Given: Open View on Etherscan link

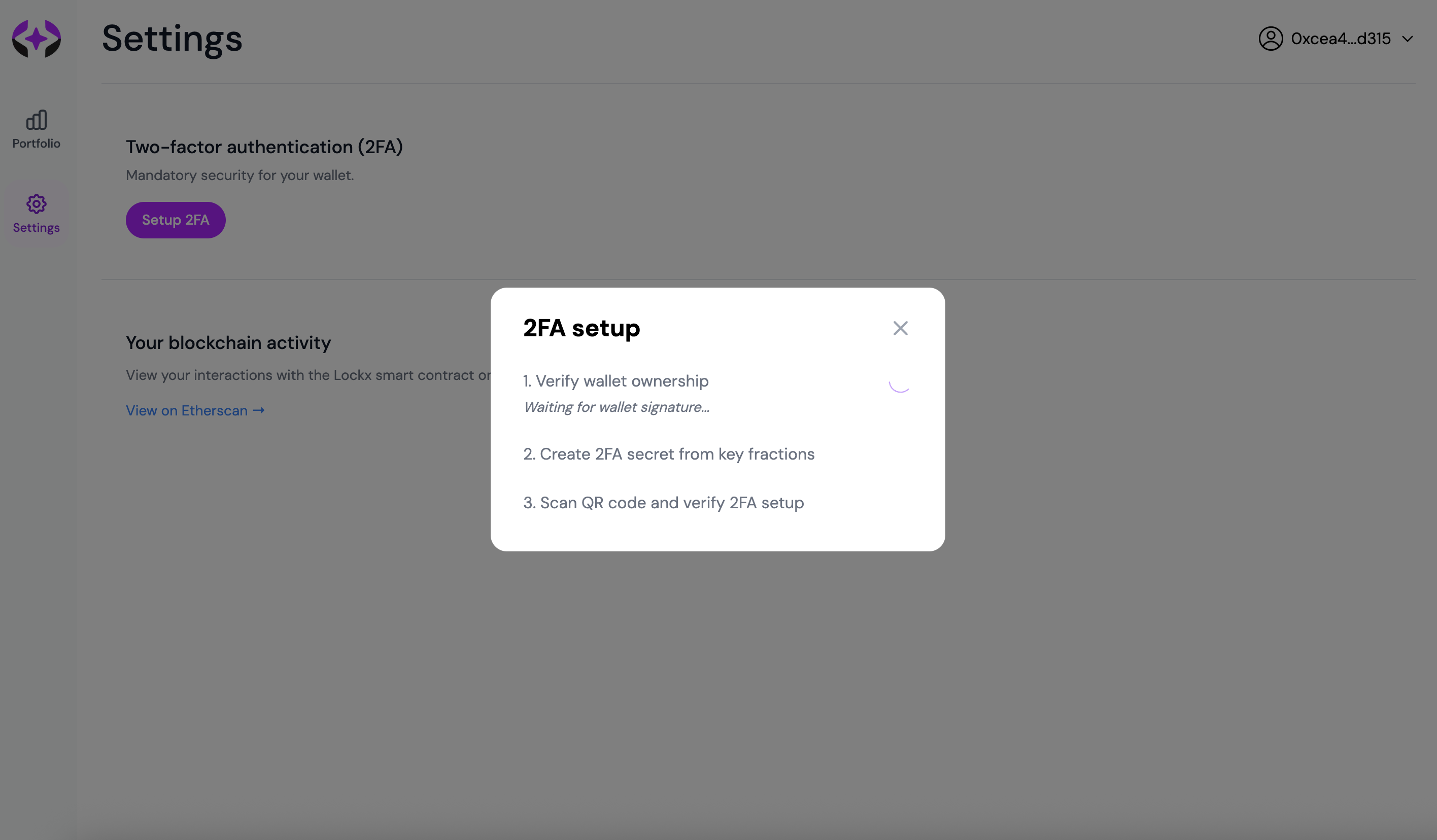Looking at the screenshot, I should [x=195, y=410].
